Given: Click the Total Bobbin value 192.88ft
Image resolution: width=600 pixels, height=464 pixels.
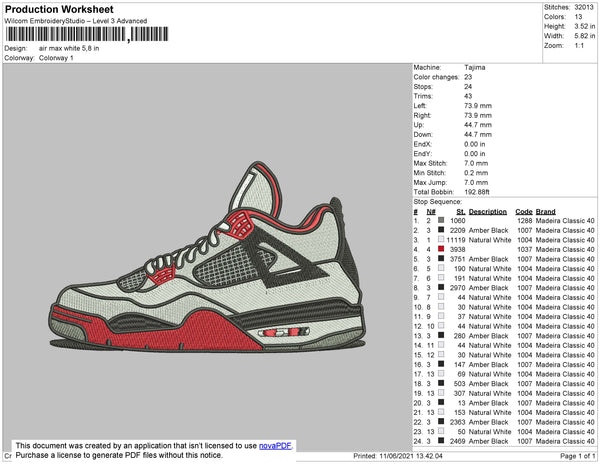Looking at the screenshot, I should pos(477,192).
